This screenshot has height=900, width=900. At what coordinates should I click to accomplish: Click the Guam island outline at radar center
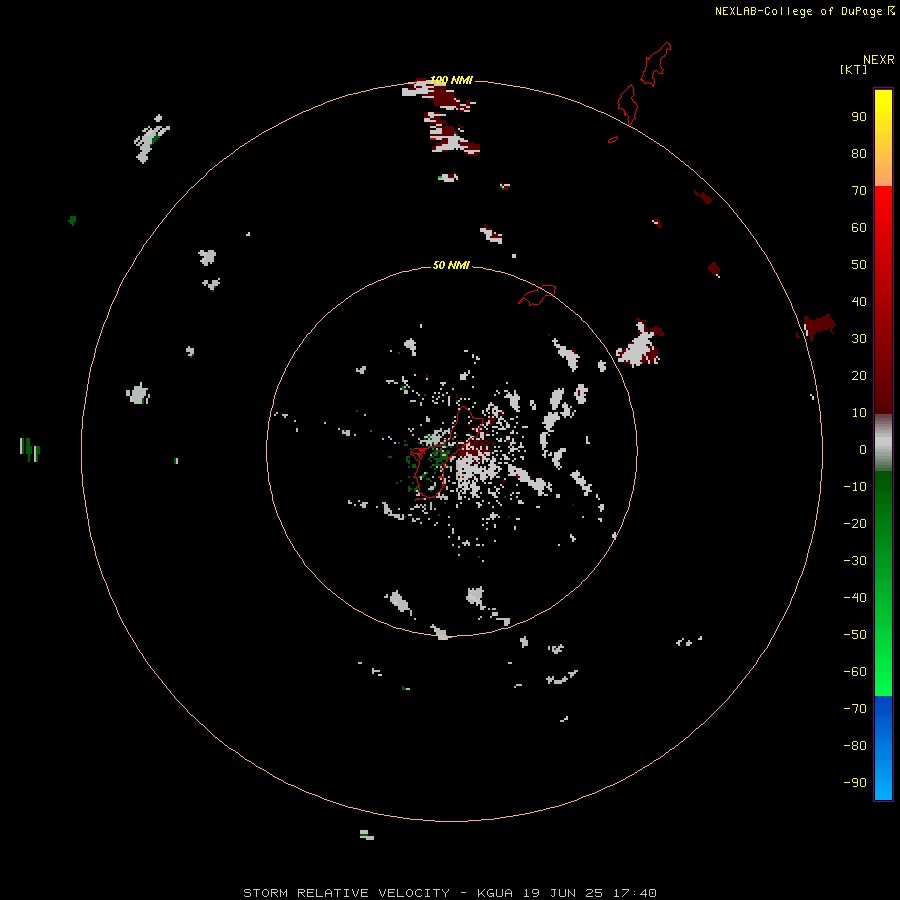pos(446,452)
